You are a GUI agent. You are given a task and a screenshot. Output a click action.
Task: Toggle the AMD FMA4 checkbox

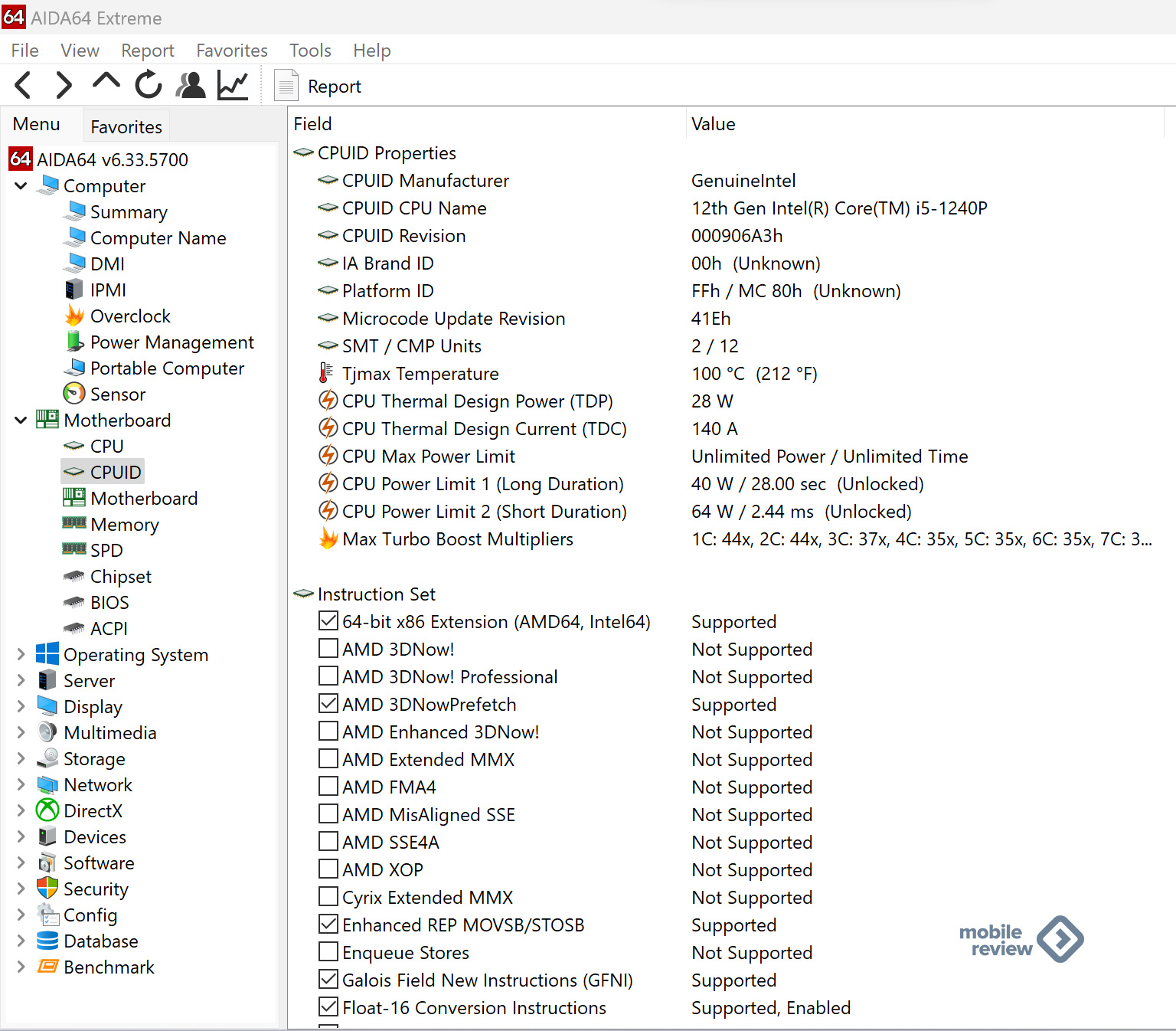click(x=328, y=786)
